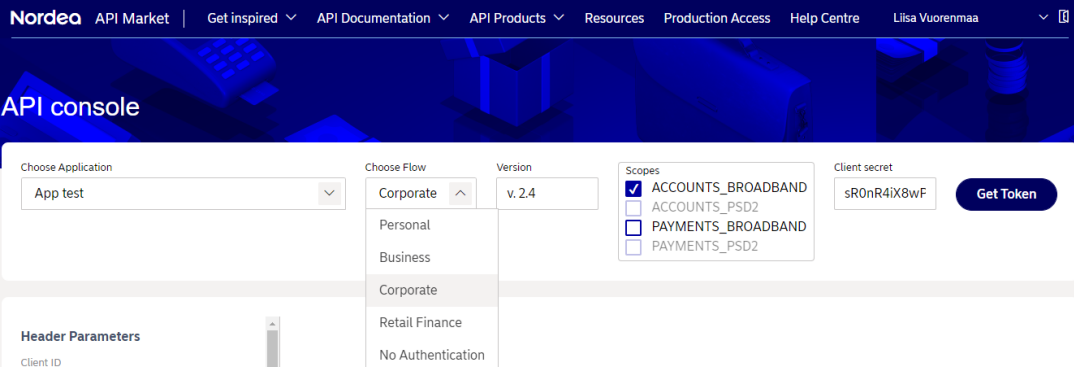Toggle the PAYMENTS_PSD2 scope checkbox
Image resolution: width=1074 pixels, height=383 pixels.
[634, 247]
